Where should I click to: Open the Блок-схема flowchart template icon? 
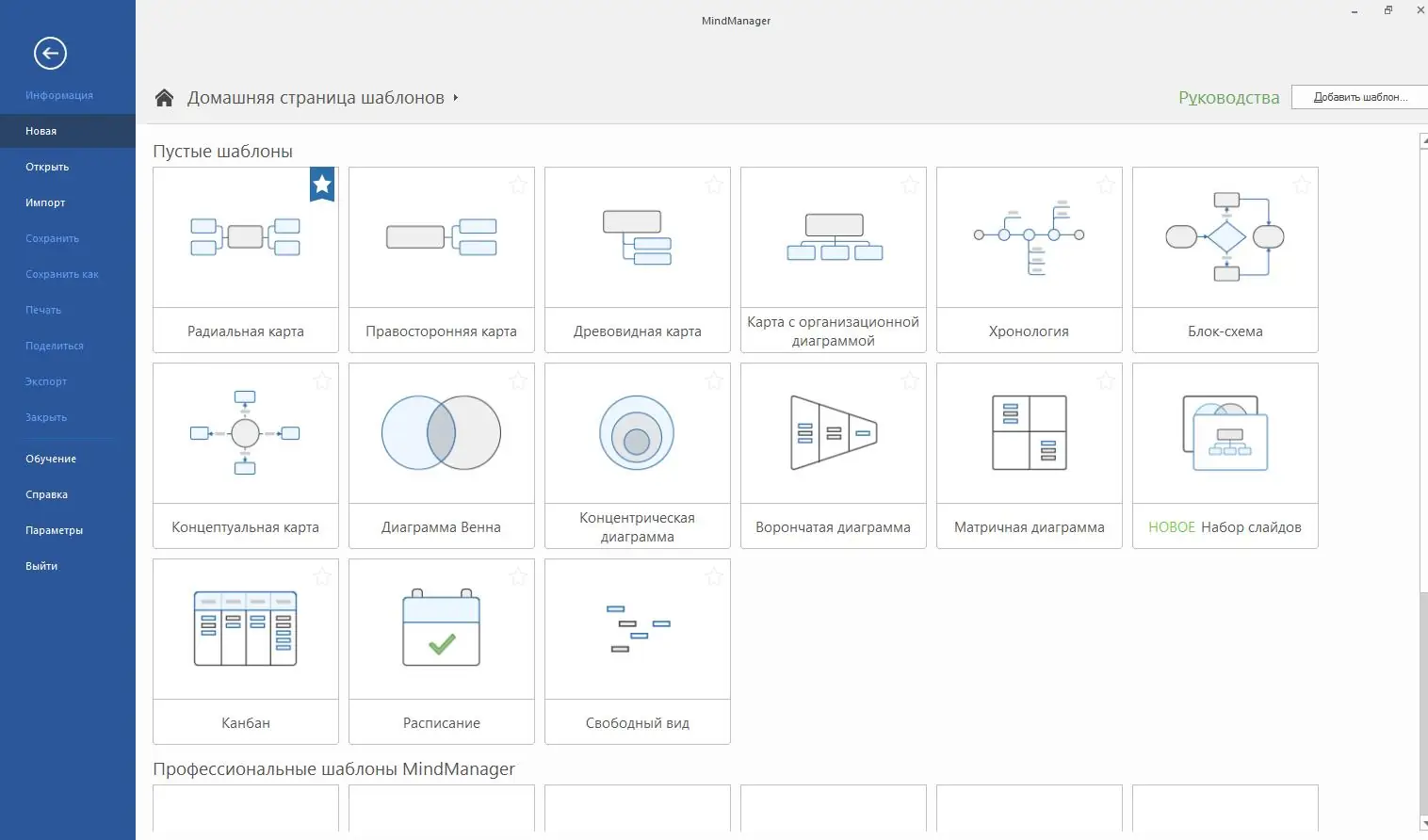(x=1225, y=237)
